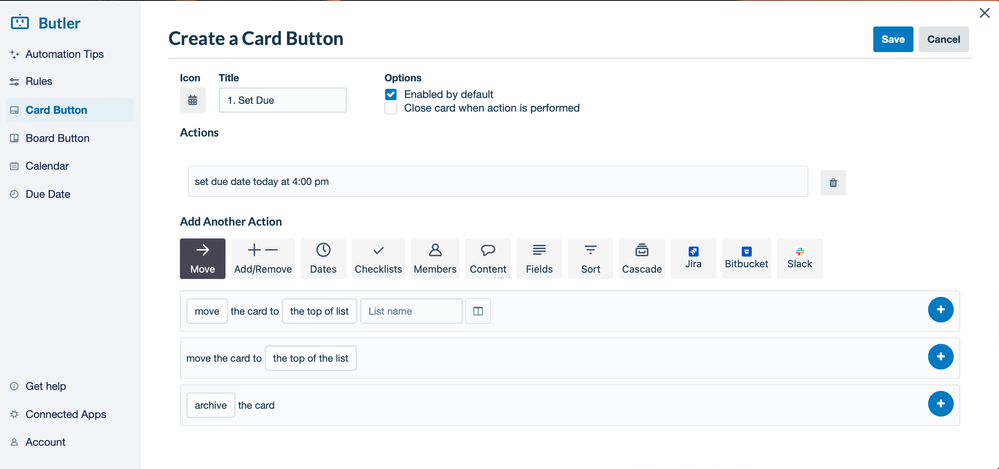Click the List name input field
Viewport: 999px width, 469px height.
click(412, 311)
